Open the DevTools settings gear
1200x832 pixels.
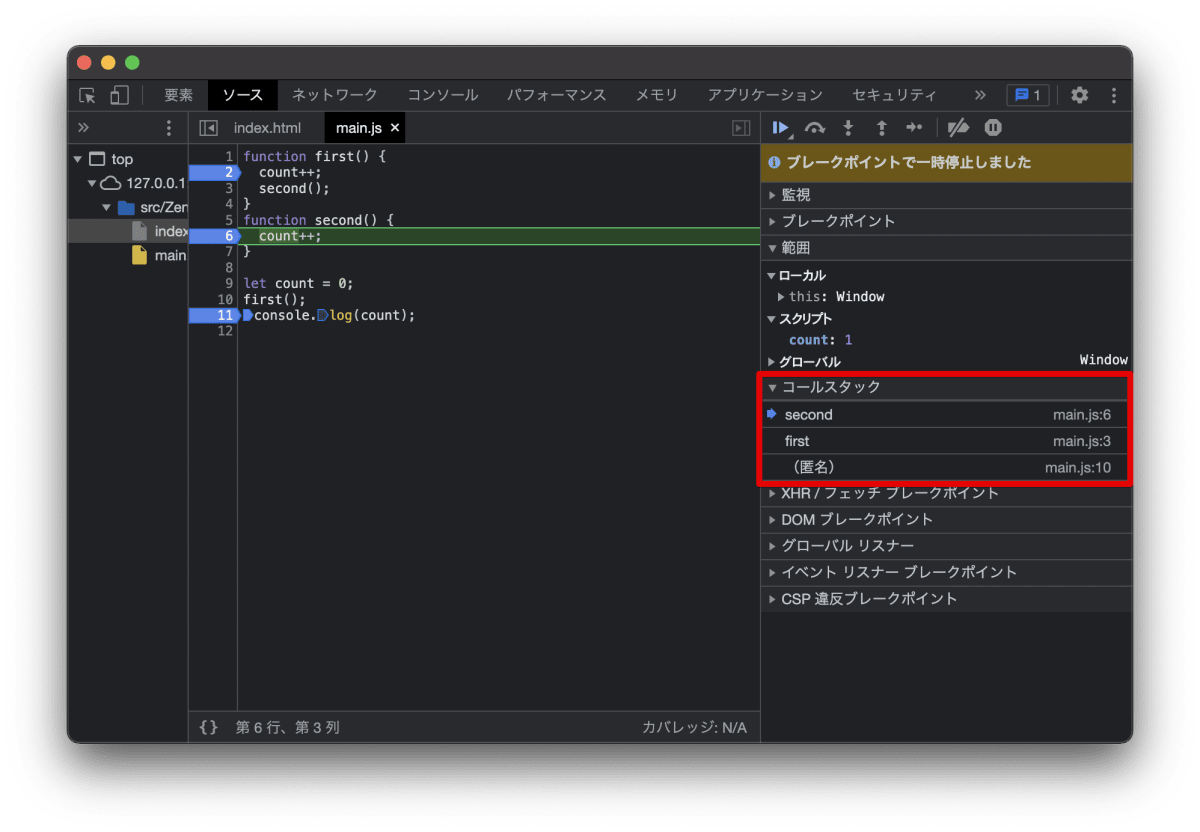click(1079, 95)
